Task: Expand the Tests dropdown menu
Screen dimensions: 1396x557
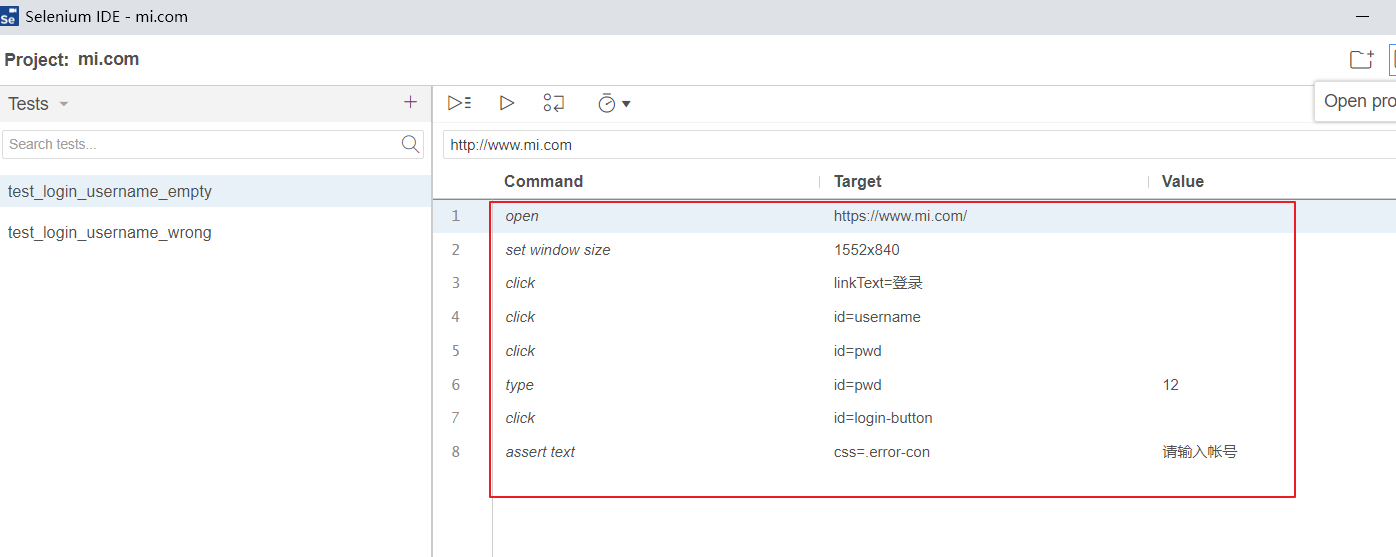Action: (64, 104)
